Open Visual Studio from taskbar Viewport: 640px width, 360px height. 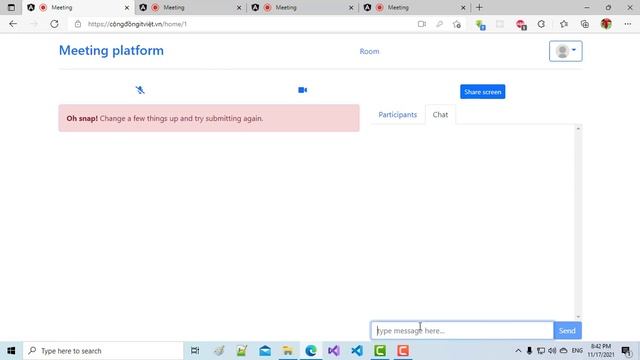[334, 351]
